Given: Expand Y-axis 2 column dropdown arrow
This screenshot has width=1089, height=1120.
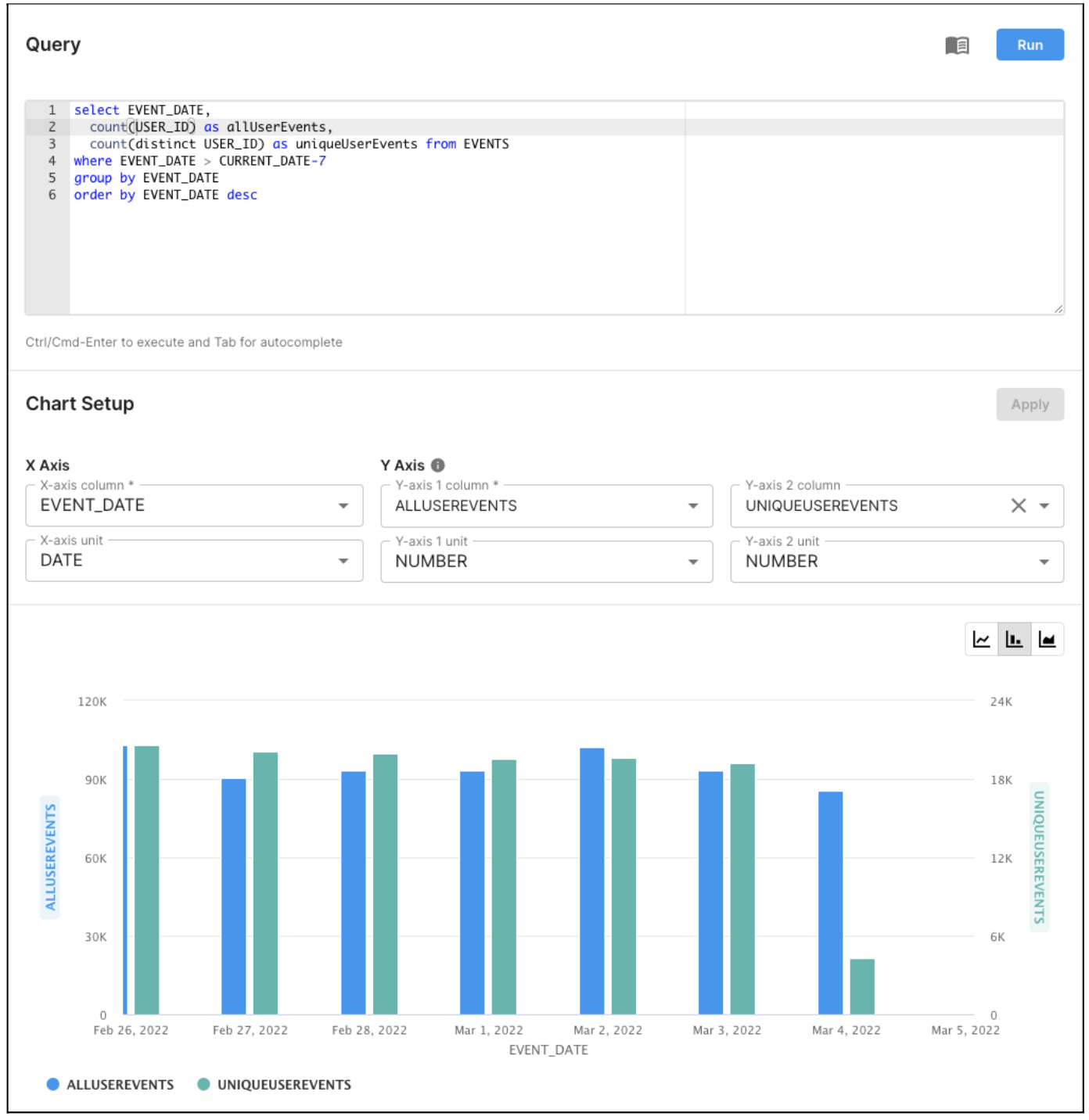Looking at the screenshot, I should click(1044, 506).
